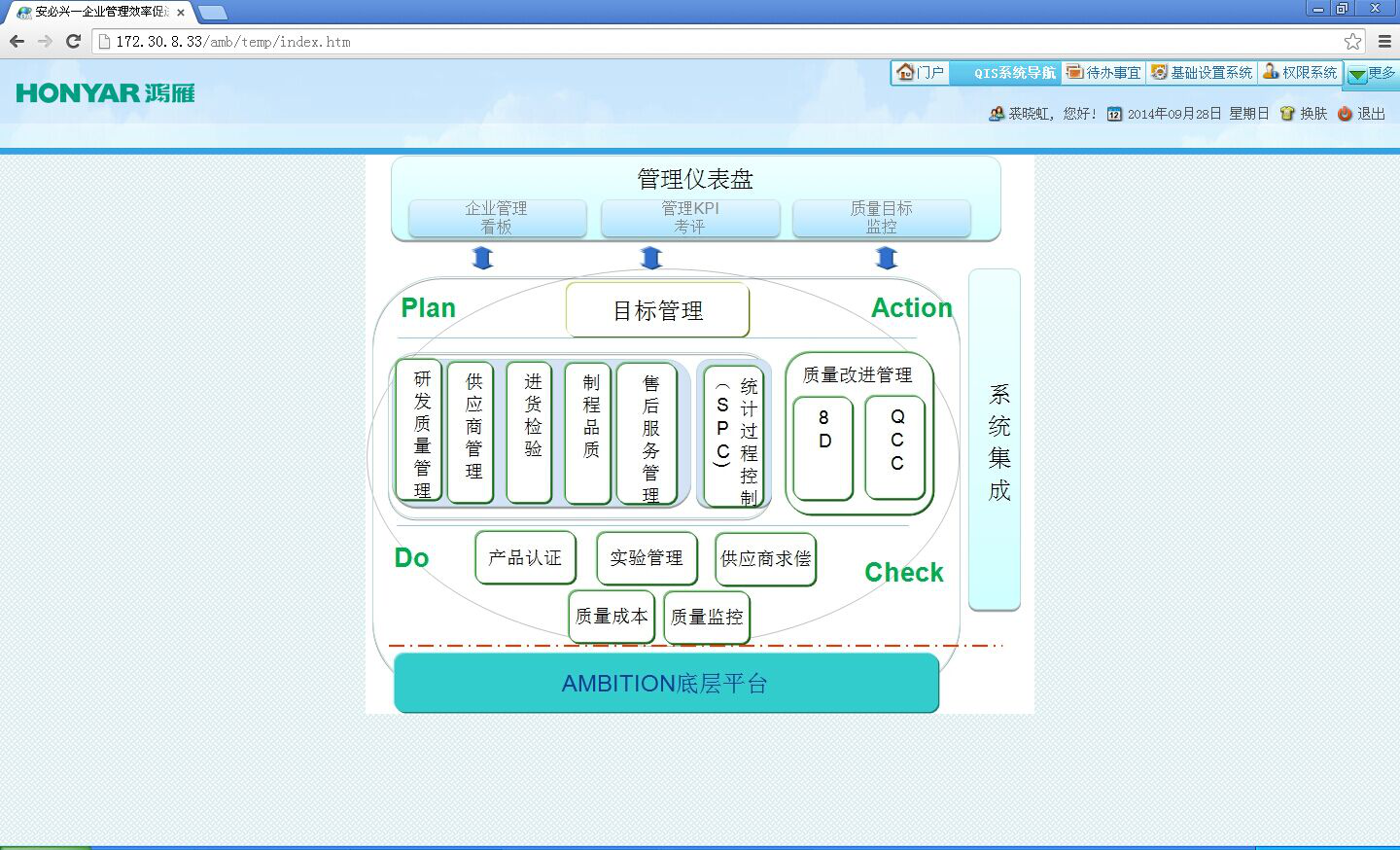This screenshot has width=1400, height=850.
Task: Reload the page with refresh icon
Action: [x=73, y=41]
